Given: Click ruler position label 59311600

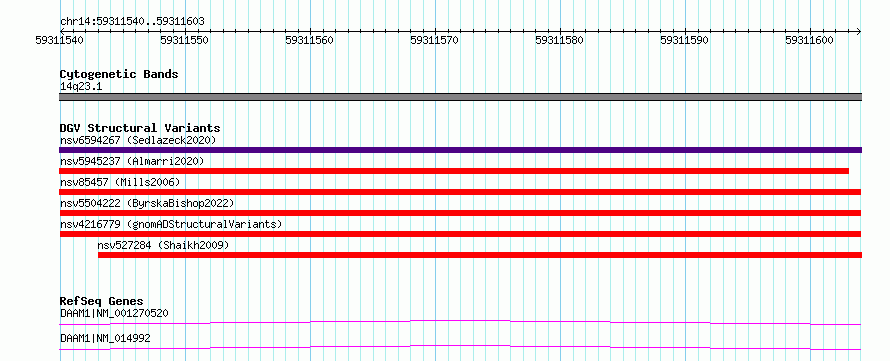Looking at the screenshot, I should click(x=809, y=40).
